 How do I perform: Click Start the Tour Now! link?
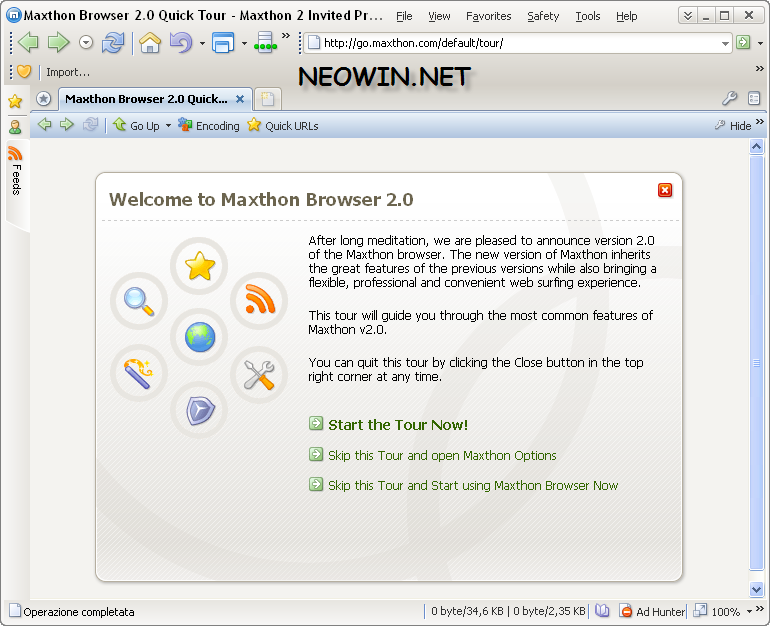pyautogui.click(x=398, y=425)
